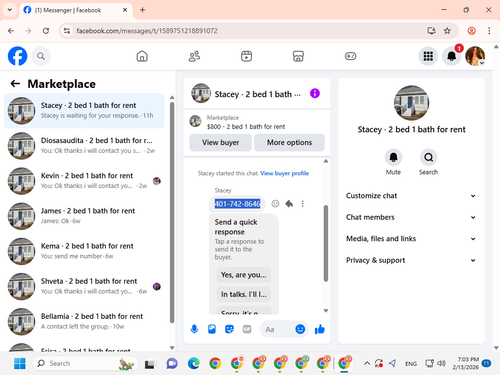Show hidden icons chevron in system tray
This screenshot has width=500, height=375.
point(367,363)
